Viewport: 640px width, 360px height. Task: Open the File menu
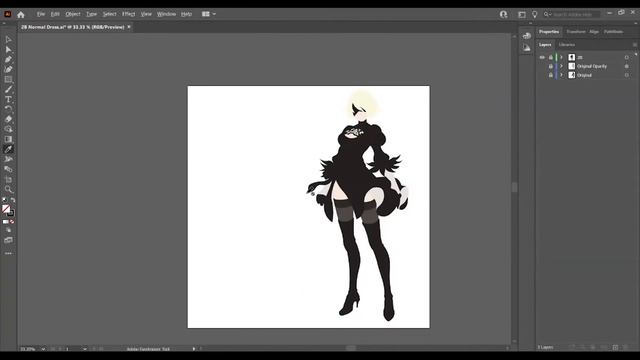(41, 14)
